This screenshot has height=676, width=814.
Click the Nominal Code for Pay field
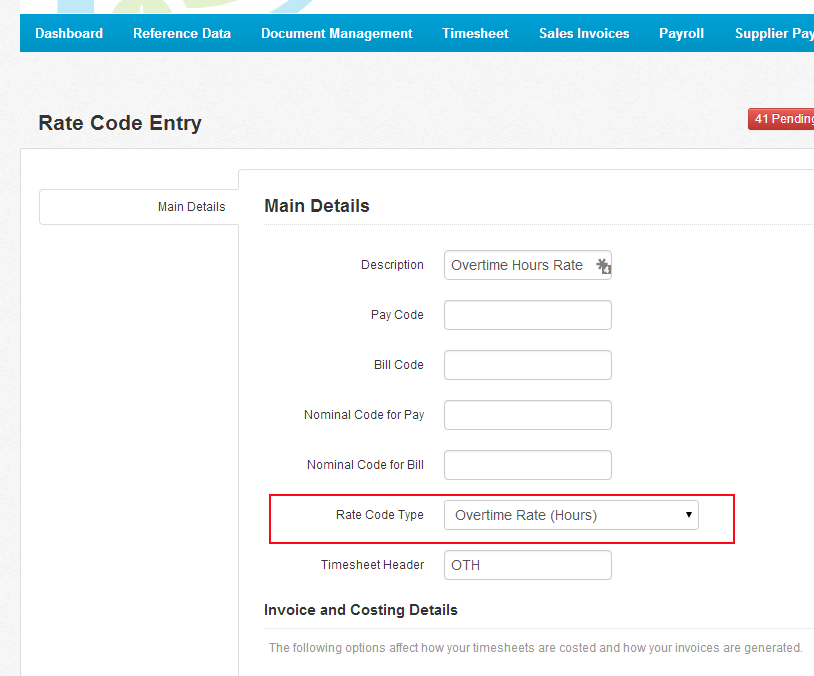527,415
